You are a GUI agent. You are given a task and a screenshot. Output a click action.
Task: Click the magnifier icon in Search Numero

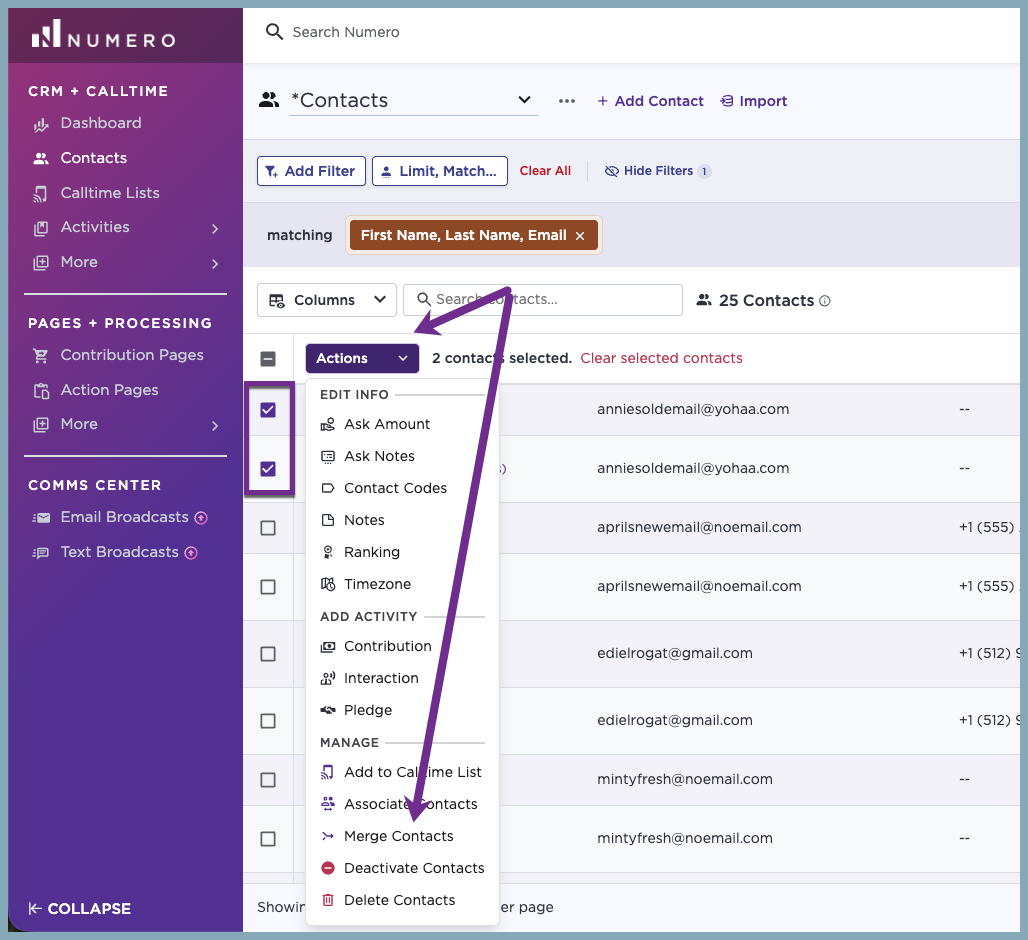click(x=273, y=31)
